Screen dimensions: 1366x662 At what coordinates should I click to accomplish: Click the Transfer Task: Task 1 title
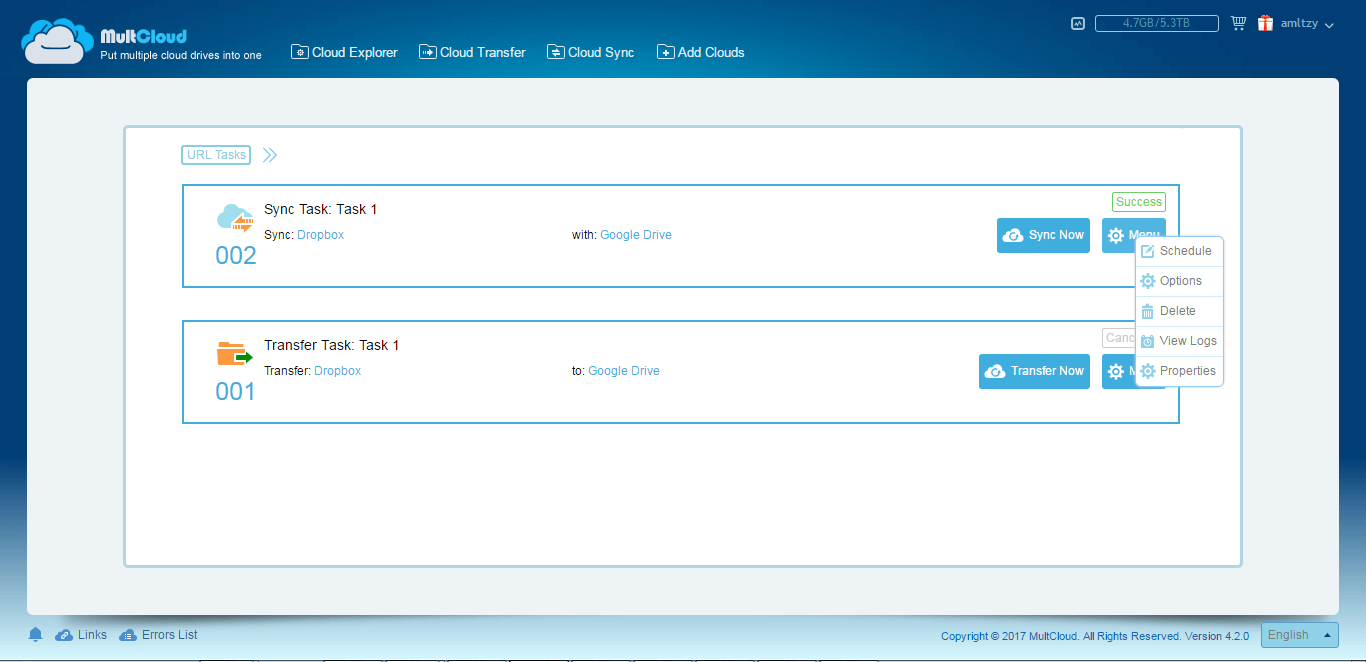(x=331, y=345)
